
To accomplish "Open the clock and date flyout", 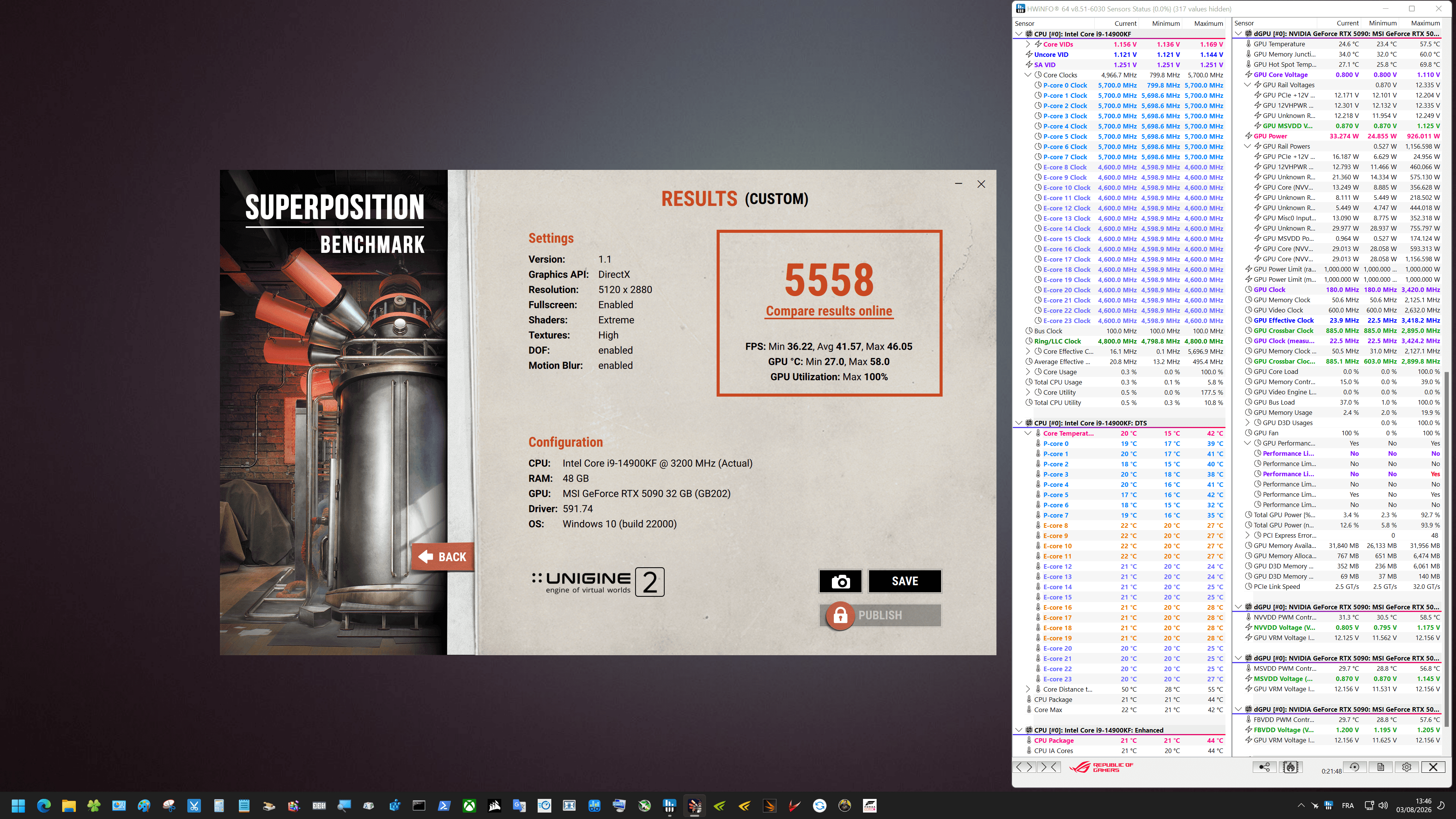I will point(1414,805).
